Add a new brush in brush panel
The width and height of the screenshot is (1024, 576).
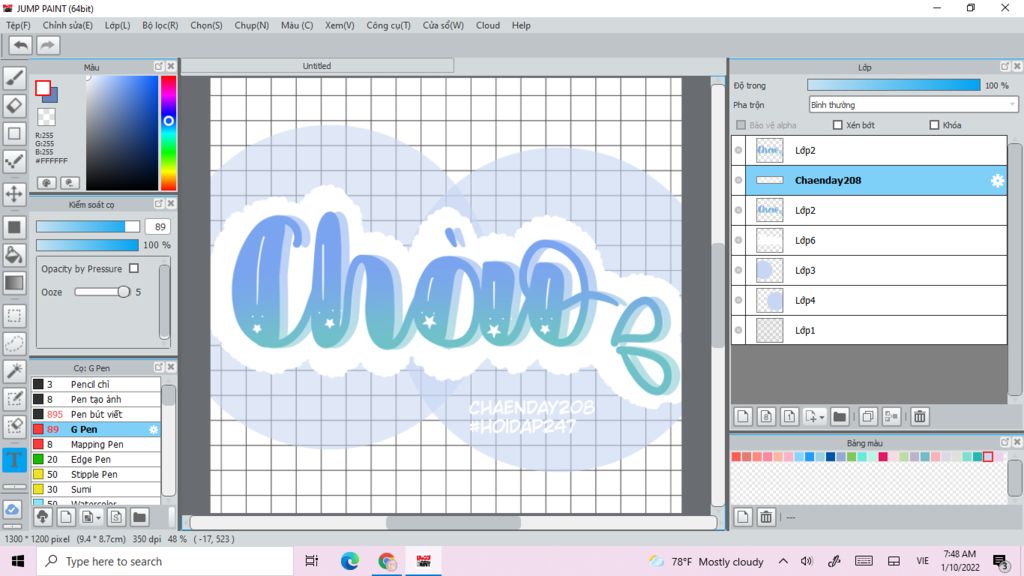(65, 517)
